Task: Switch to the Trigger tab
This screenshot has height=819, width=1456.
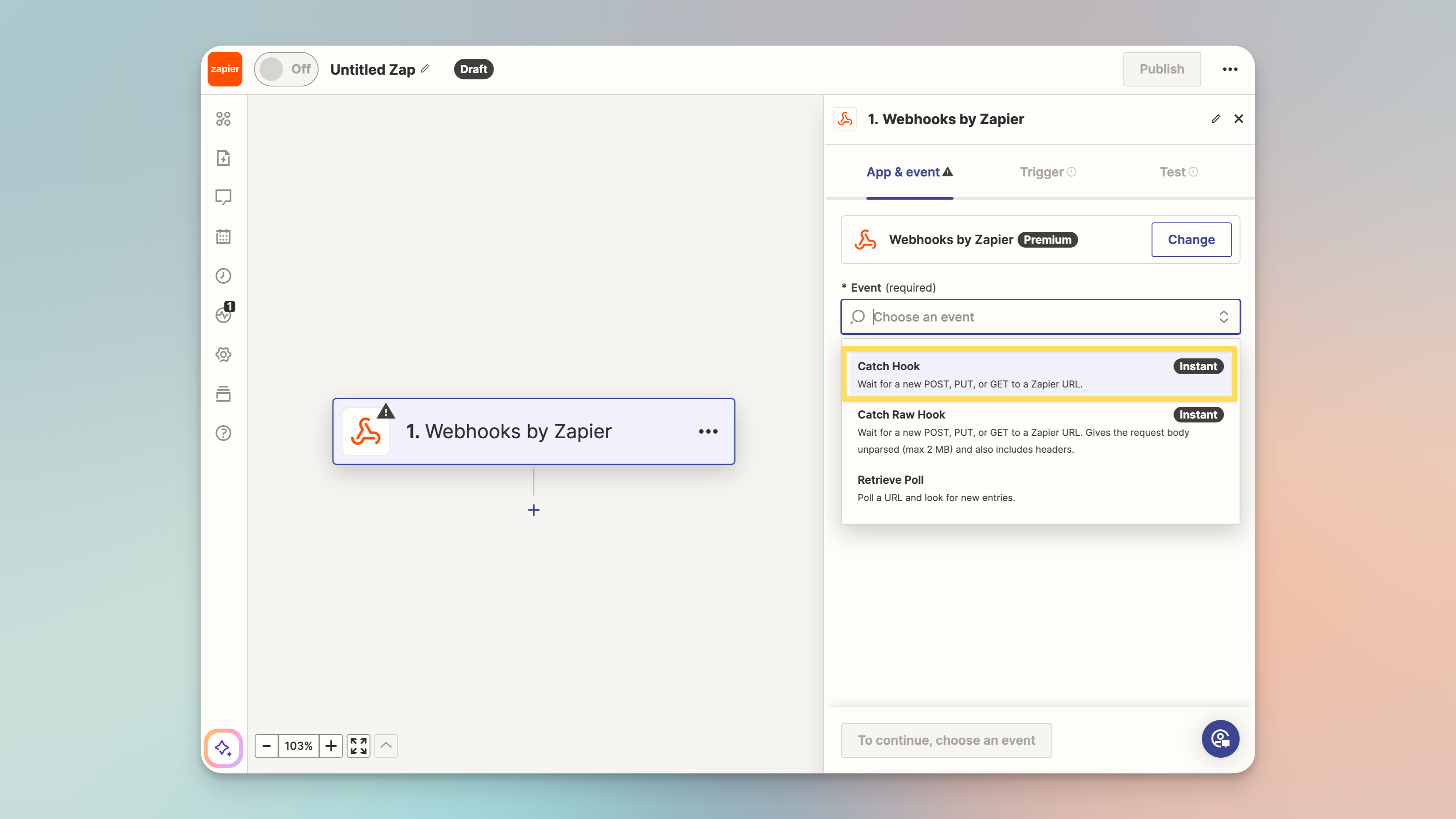Action: click(1047, 172)
